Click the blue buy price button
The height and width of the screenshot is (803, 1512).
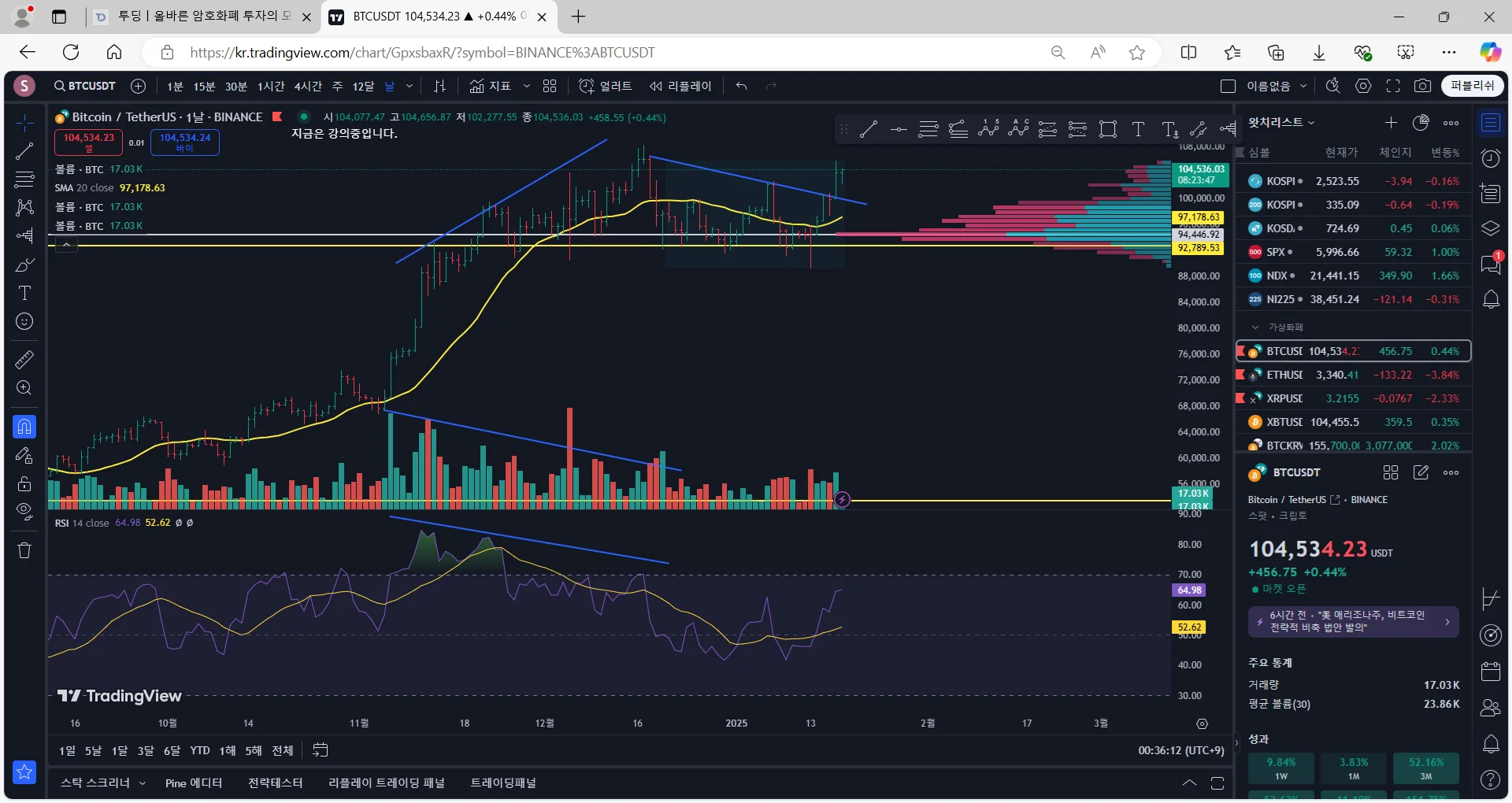coord(185,142)
